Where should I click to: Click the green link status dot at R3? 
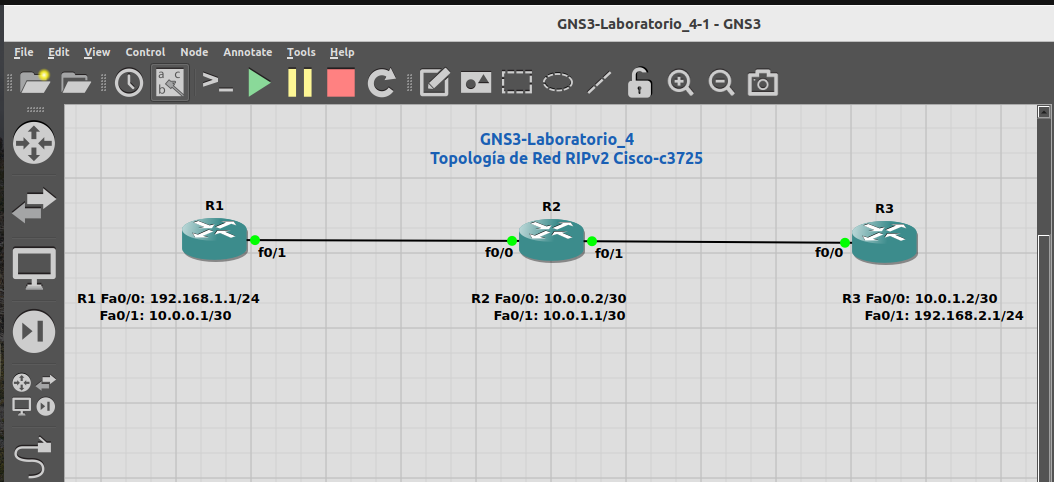(845, 242)
